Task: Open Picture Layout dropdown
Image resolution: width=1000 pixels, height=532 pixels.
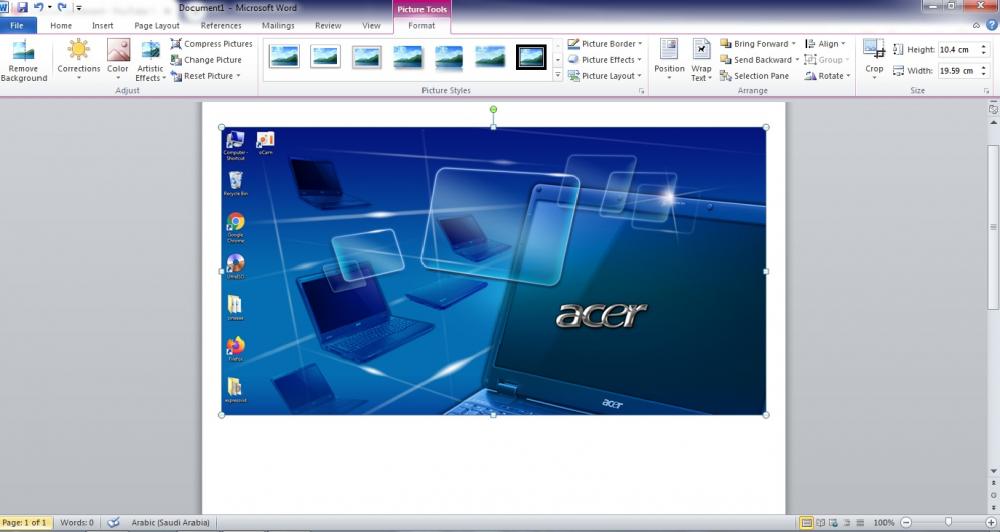Action: (x=605, y=75)
